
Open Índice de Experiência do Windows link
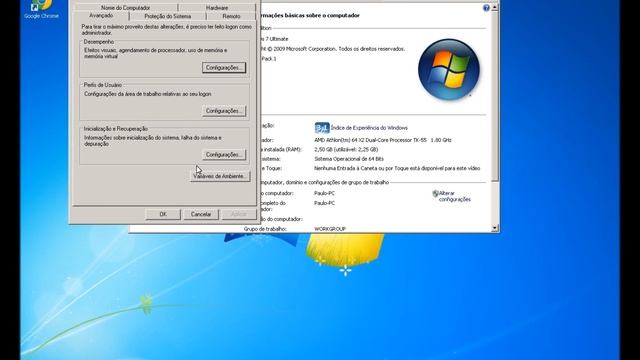pyautogui.click(x=369, y=128)
